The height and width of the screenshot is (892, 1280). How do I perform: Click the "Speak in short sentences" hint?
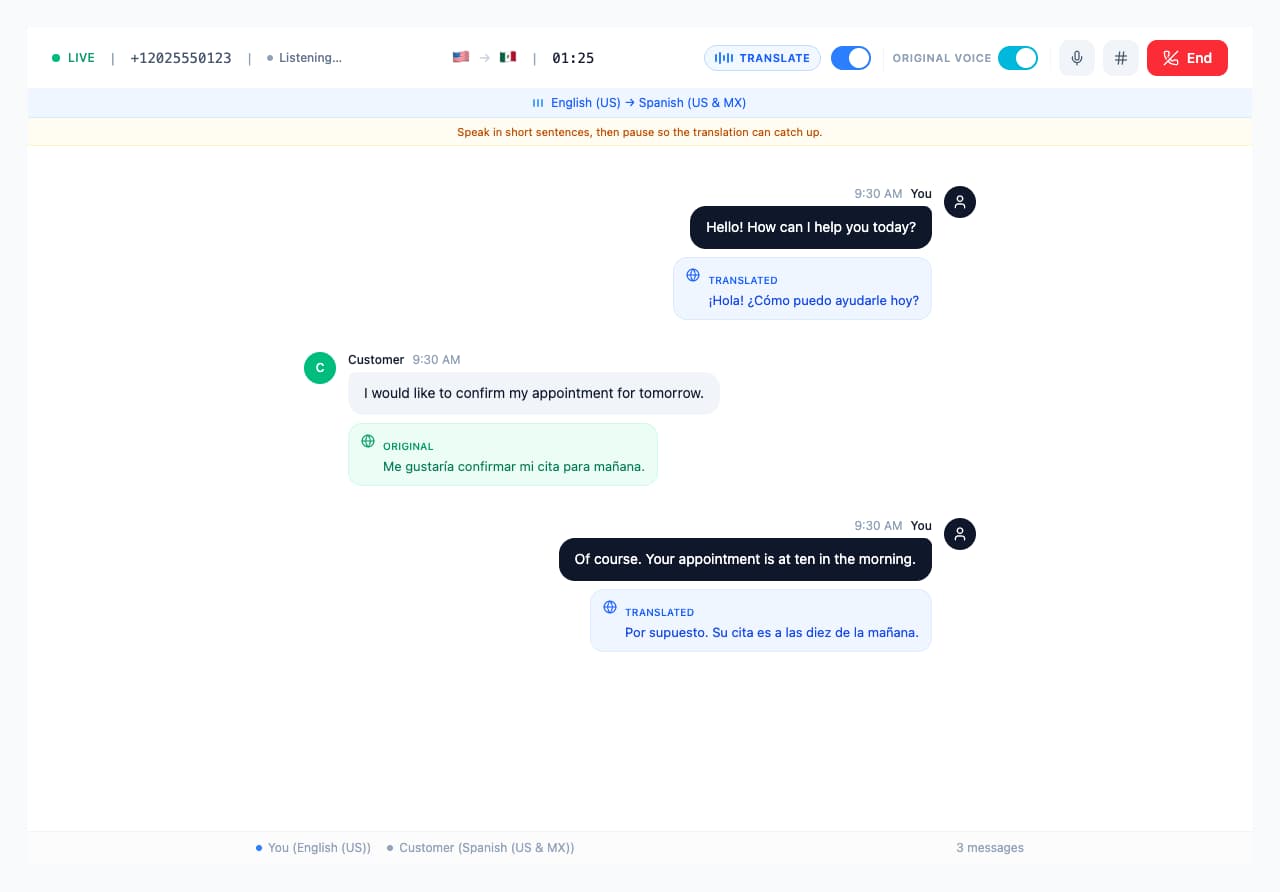[640, 132]
